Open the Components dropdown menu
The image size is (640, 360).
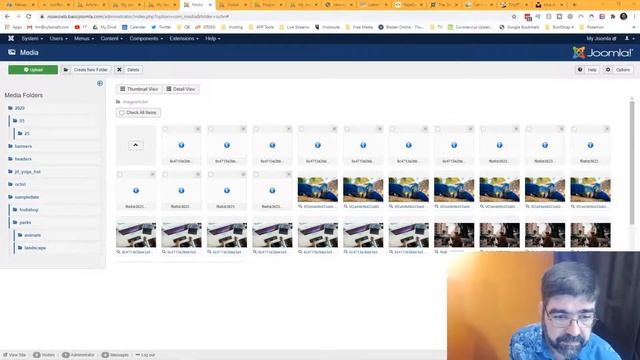point(146,38)
